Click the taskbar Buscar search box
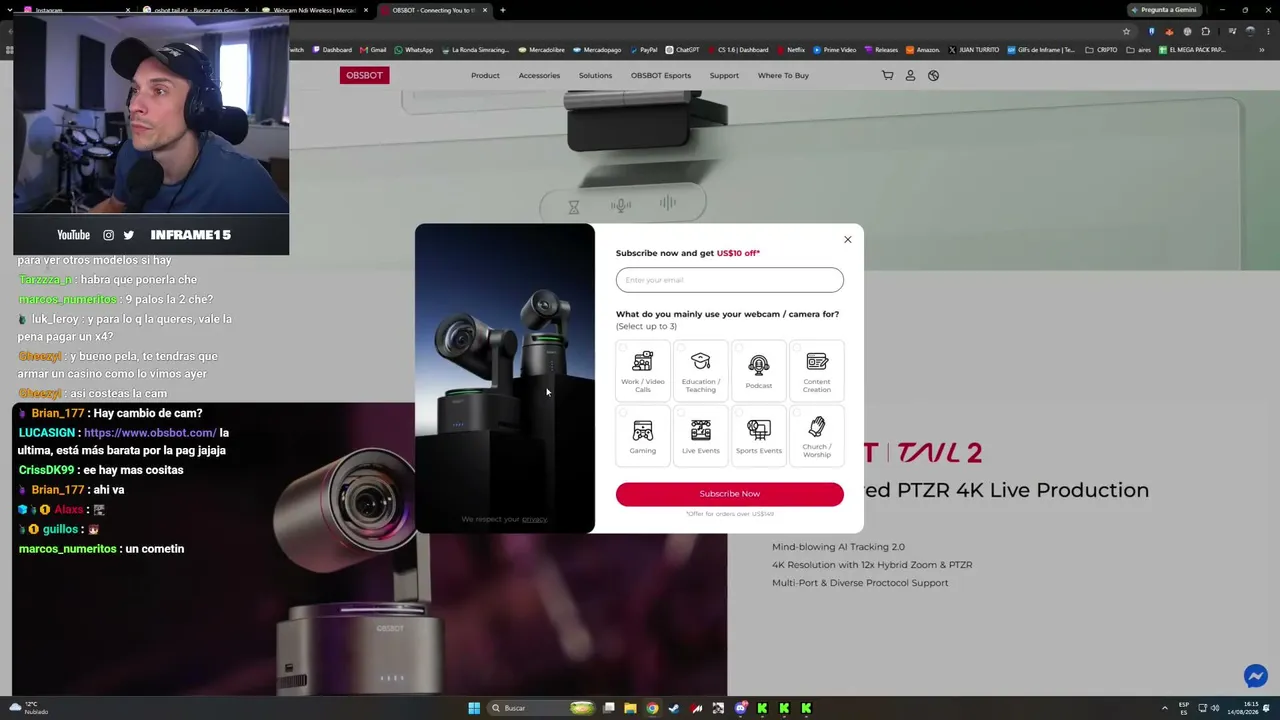 pos(540,708)
